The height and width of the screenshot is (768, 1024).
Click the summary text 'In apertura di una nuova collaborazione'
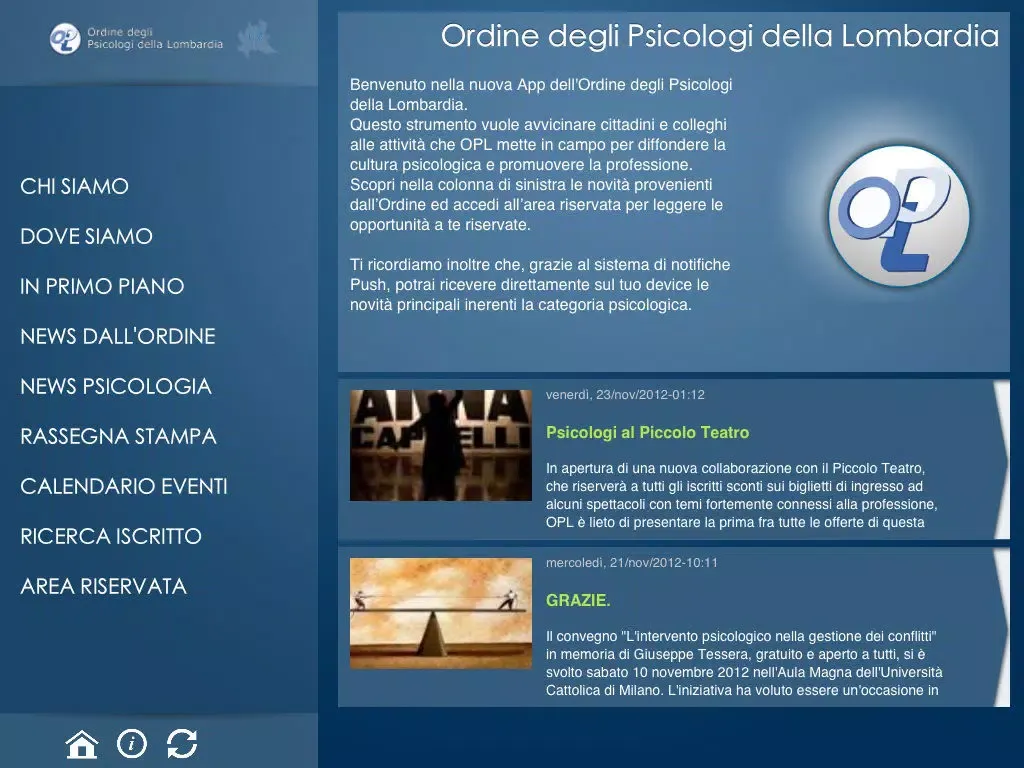coord(742,495)
